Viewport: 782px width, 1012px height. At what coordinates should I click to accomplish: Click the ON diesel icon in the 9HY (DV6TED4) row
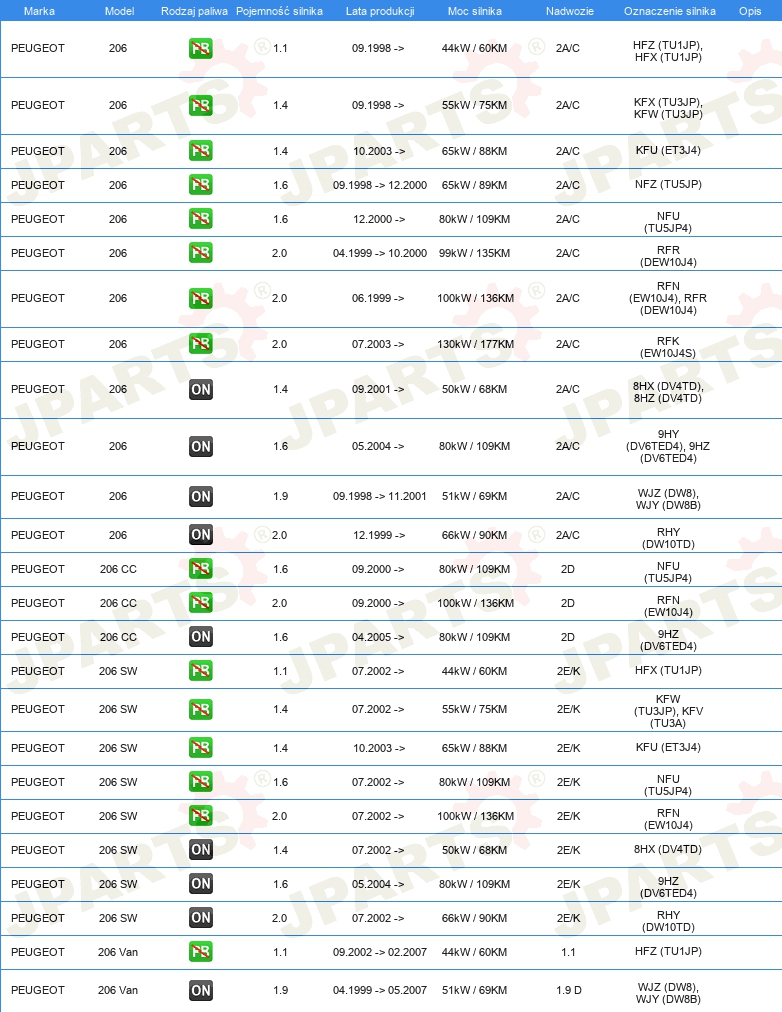pos(201,446)
